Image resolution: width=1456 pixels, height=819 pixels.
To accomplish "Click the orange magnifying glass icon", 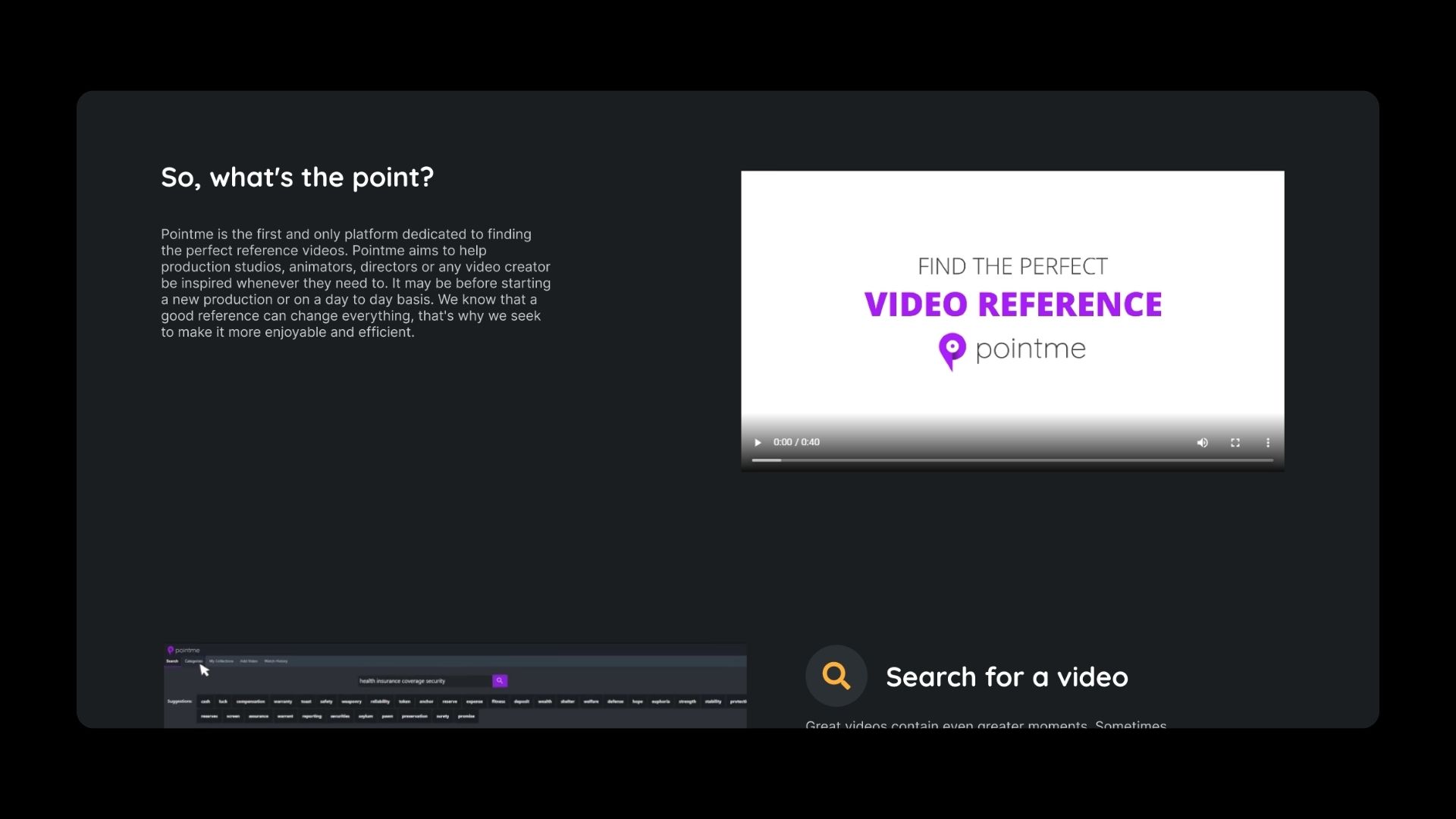I will [x=836, y=675].
